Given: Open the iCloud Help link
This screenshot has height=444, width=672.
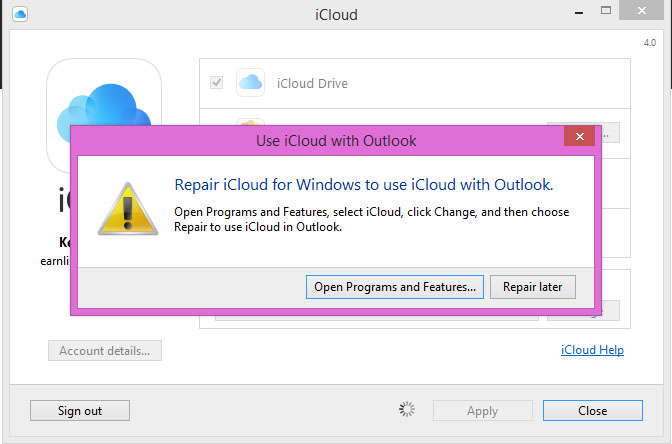Looking at the screenshot, I should pyautogui.click(x=593, y=350).
